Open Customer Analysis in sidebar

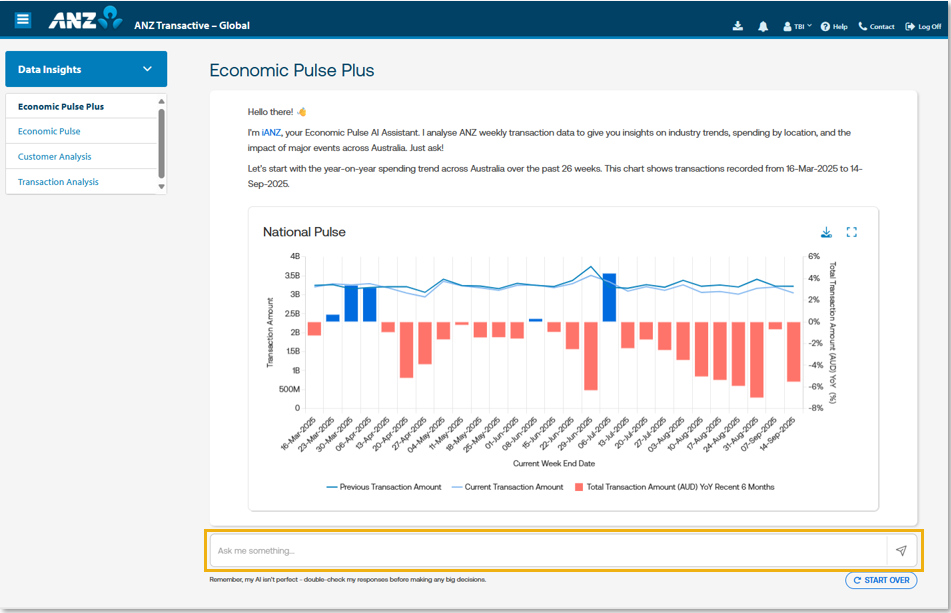pos(54,156)
